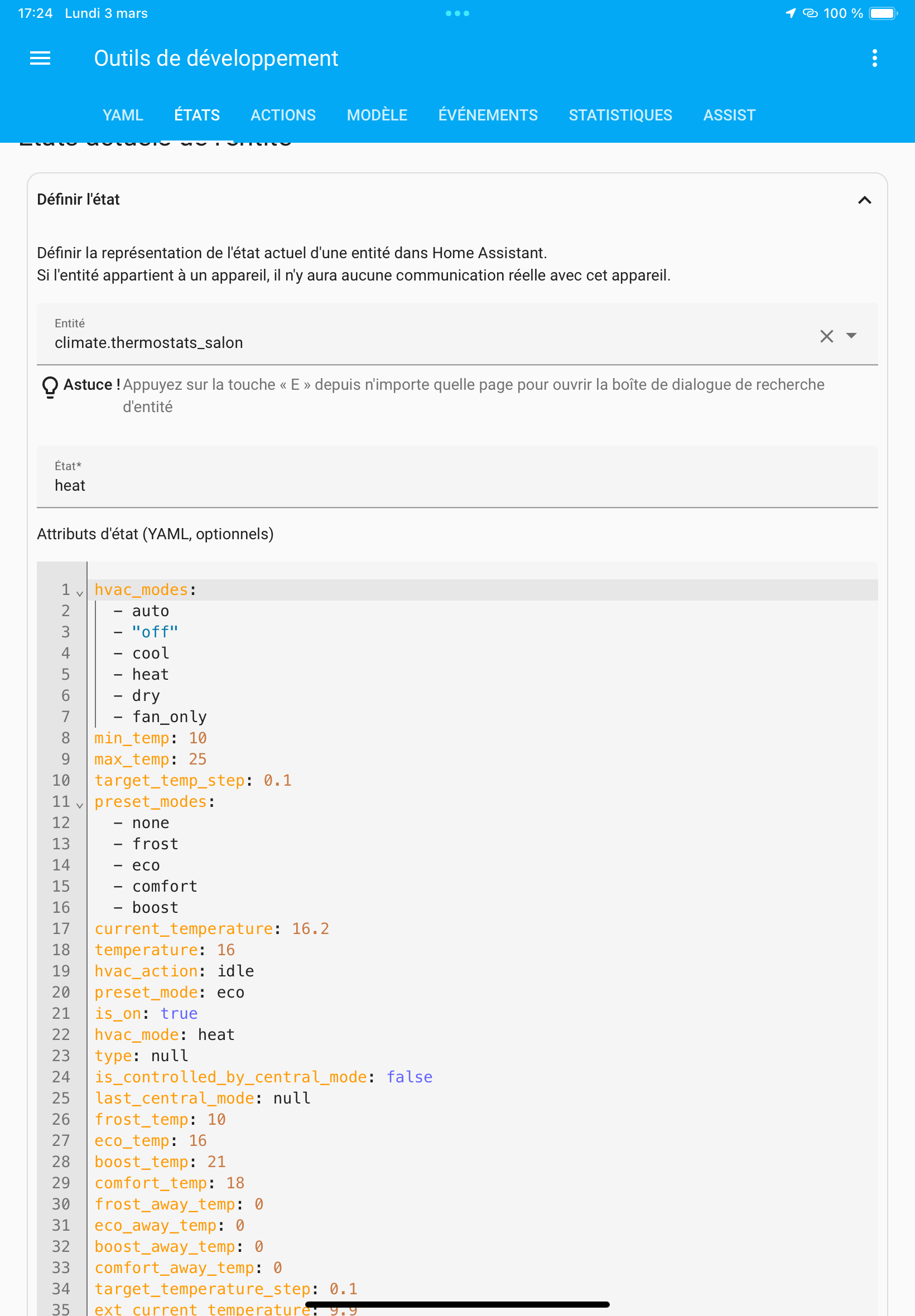Screen dimensions: 915x1316
Task: Switch to the YAML tab
Action: [123, 115]
